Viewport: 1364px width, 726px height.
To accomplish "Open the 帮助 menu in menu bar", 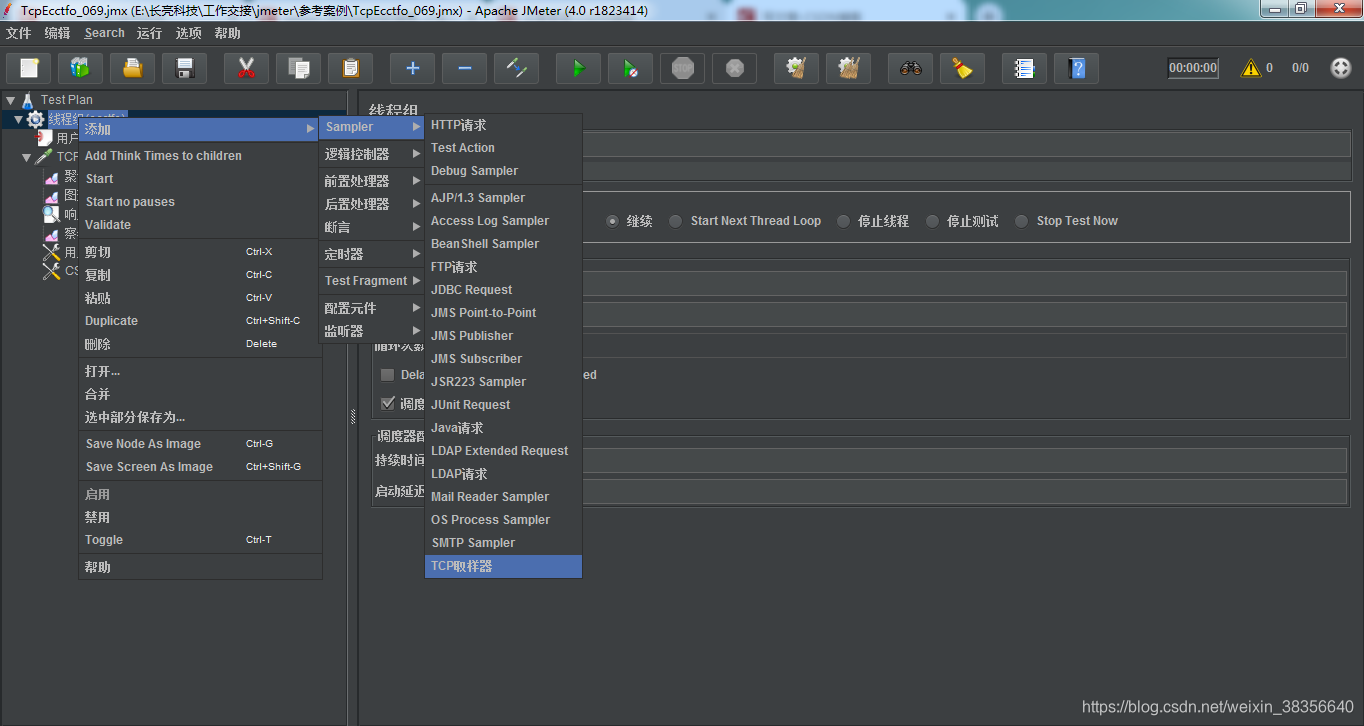I will (228, 33).
